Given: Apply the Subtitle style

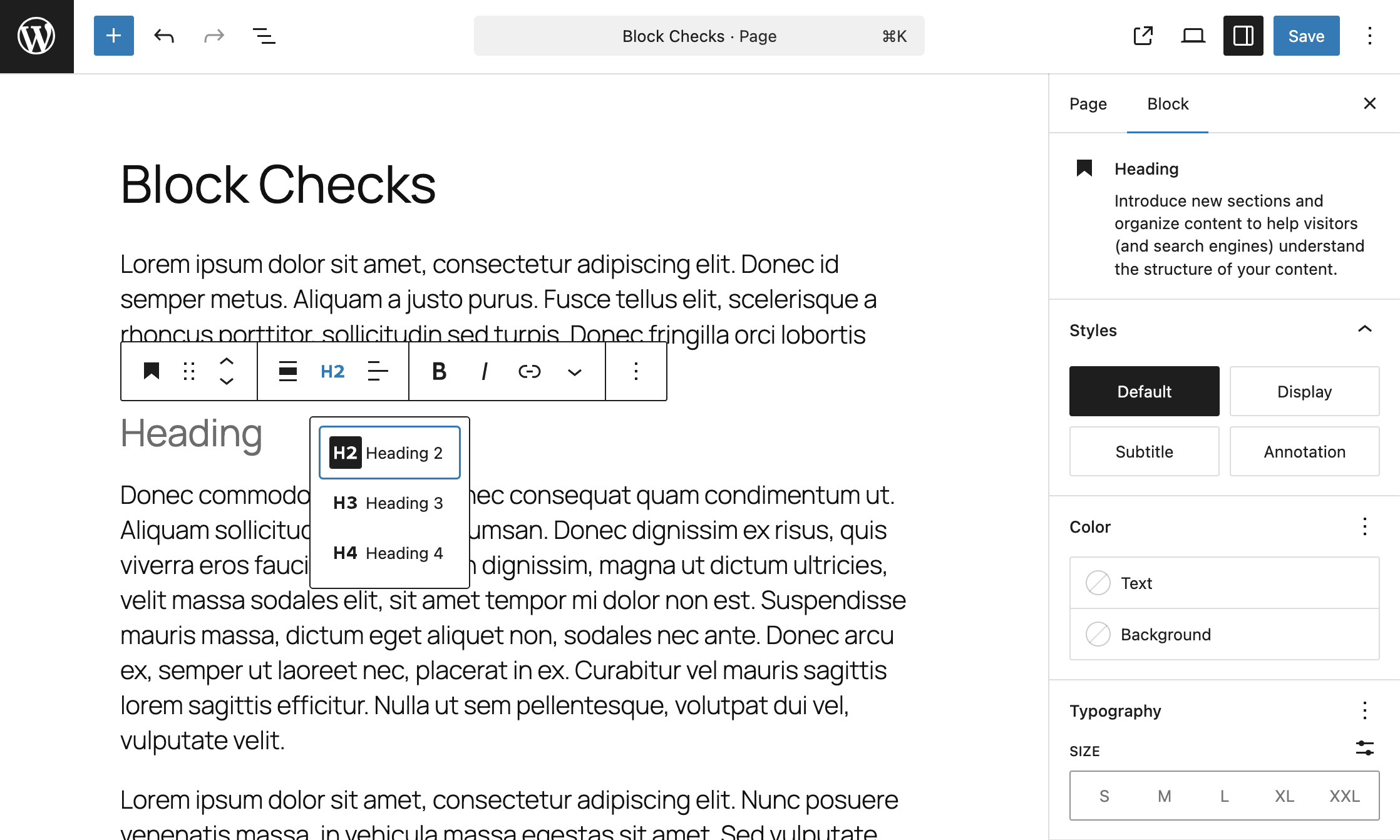Looking at the screenshot, I should click(1144, 451).
